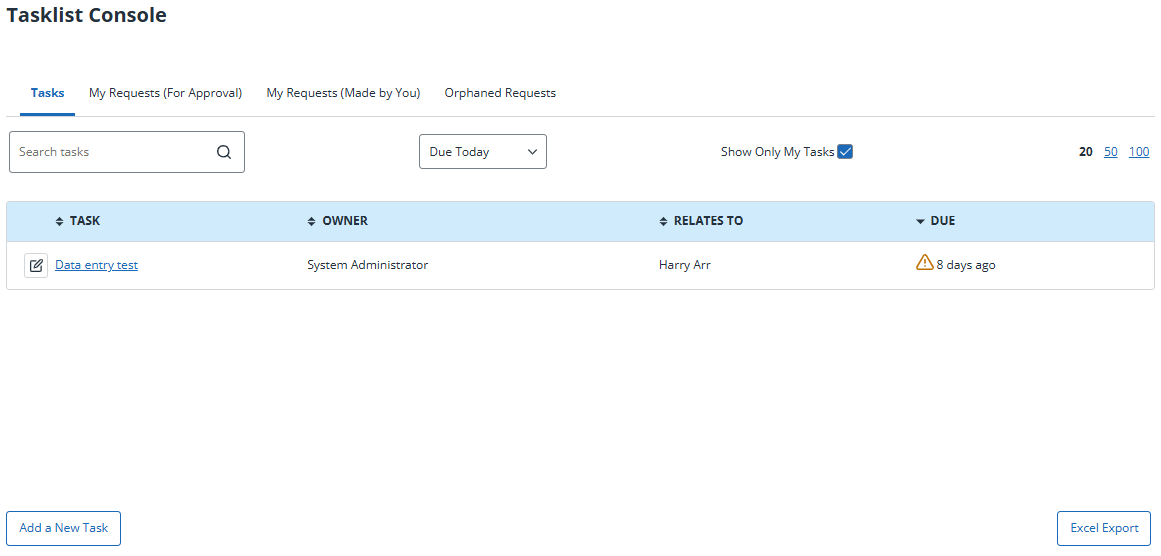Image resolution: width=1161 pixels, height=556 pixels.
Task: Click the Add a New Task button
Action: pos(64,528)
